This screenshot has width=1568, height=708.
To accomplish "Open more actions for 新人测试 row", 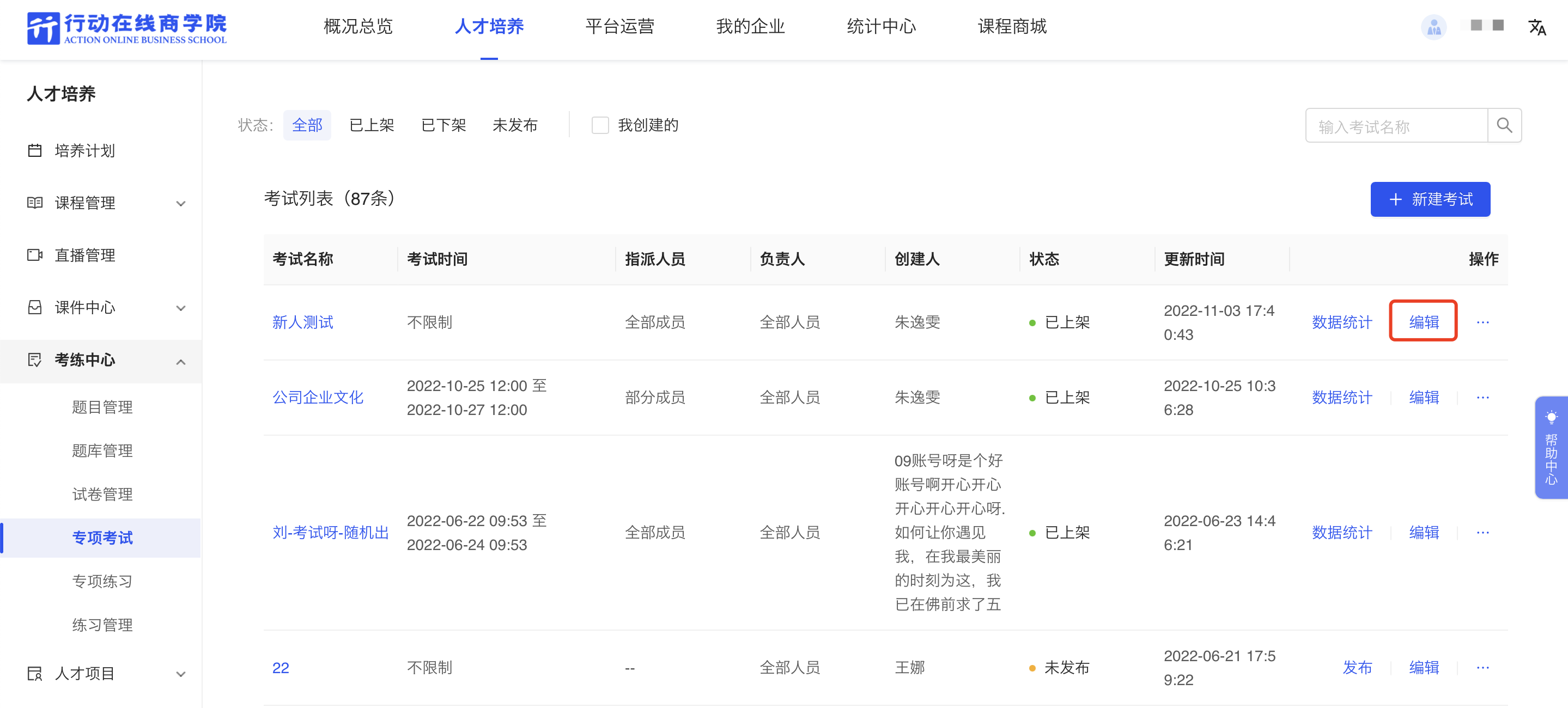I will click(x=1483, y=322).
